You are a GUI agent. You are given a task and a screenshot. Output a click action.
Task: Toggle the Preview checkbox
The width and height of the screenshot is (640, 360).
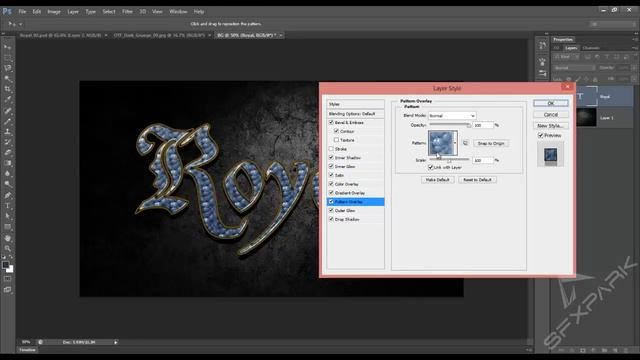coord(540,135)
